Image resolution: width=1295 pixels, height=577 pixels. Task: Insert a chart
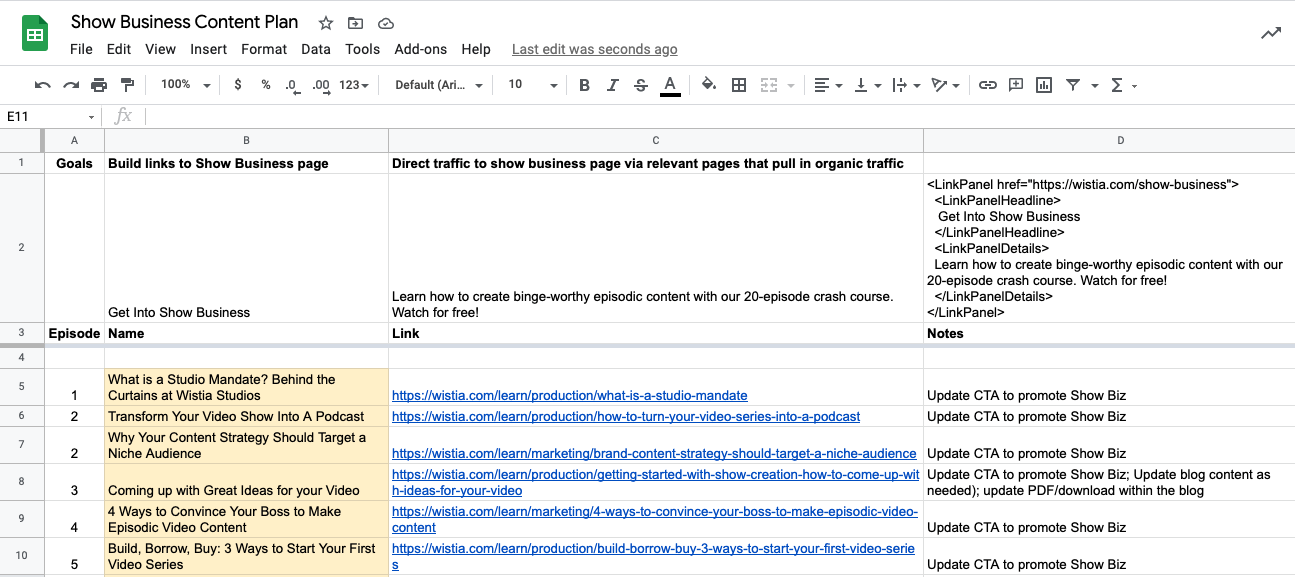point(1043,85)
